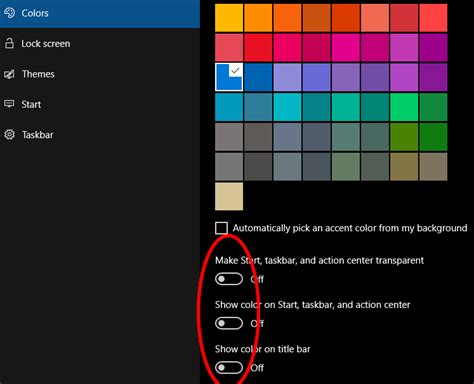Viewport: 474px width, 384px height.
Task: Open Lock screen settings
Action: [x=100, y=44]
